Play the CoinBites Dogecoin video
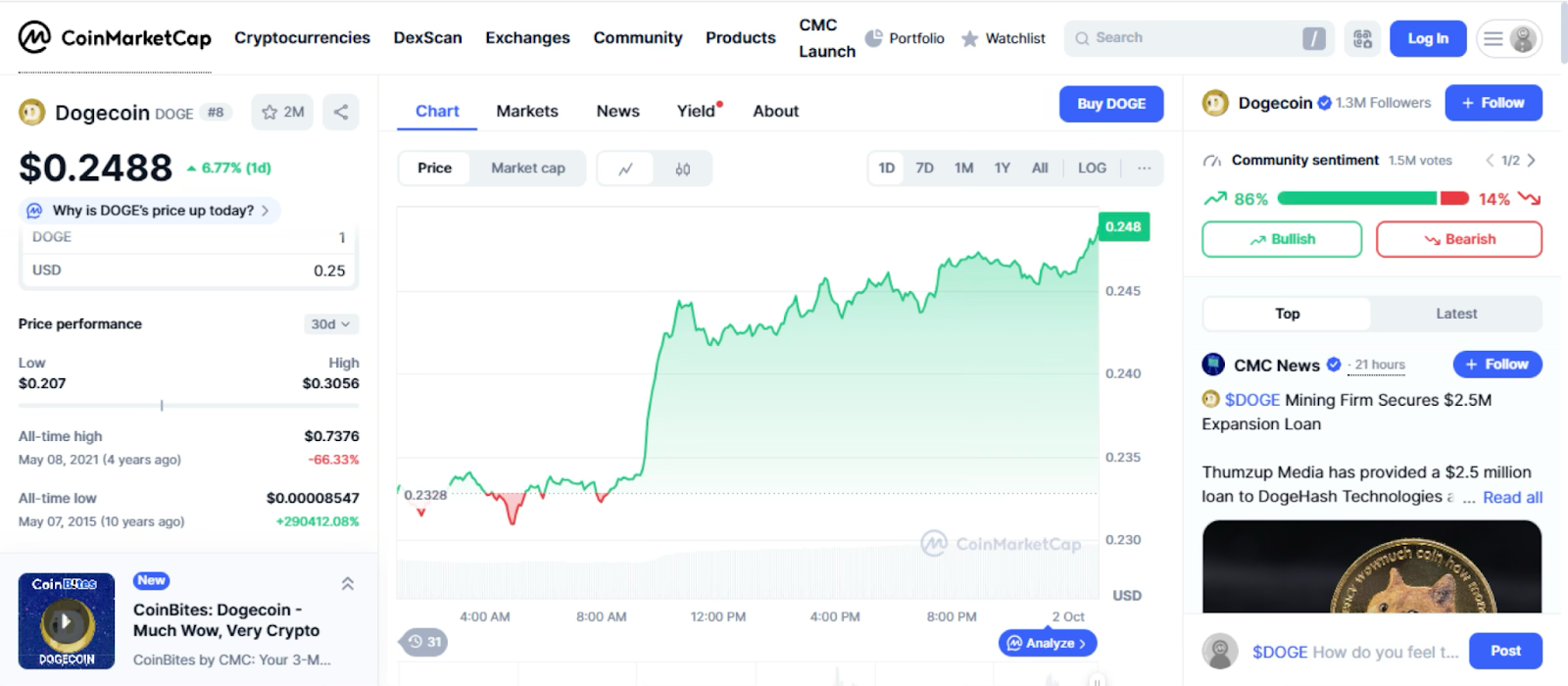1568x686 pixels. point(66,620)
